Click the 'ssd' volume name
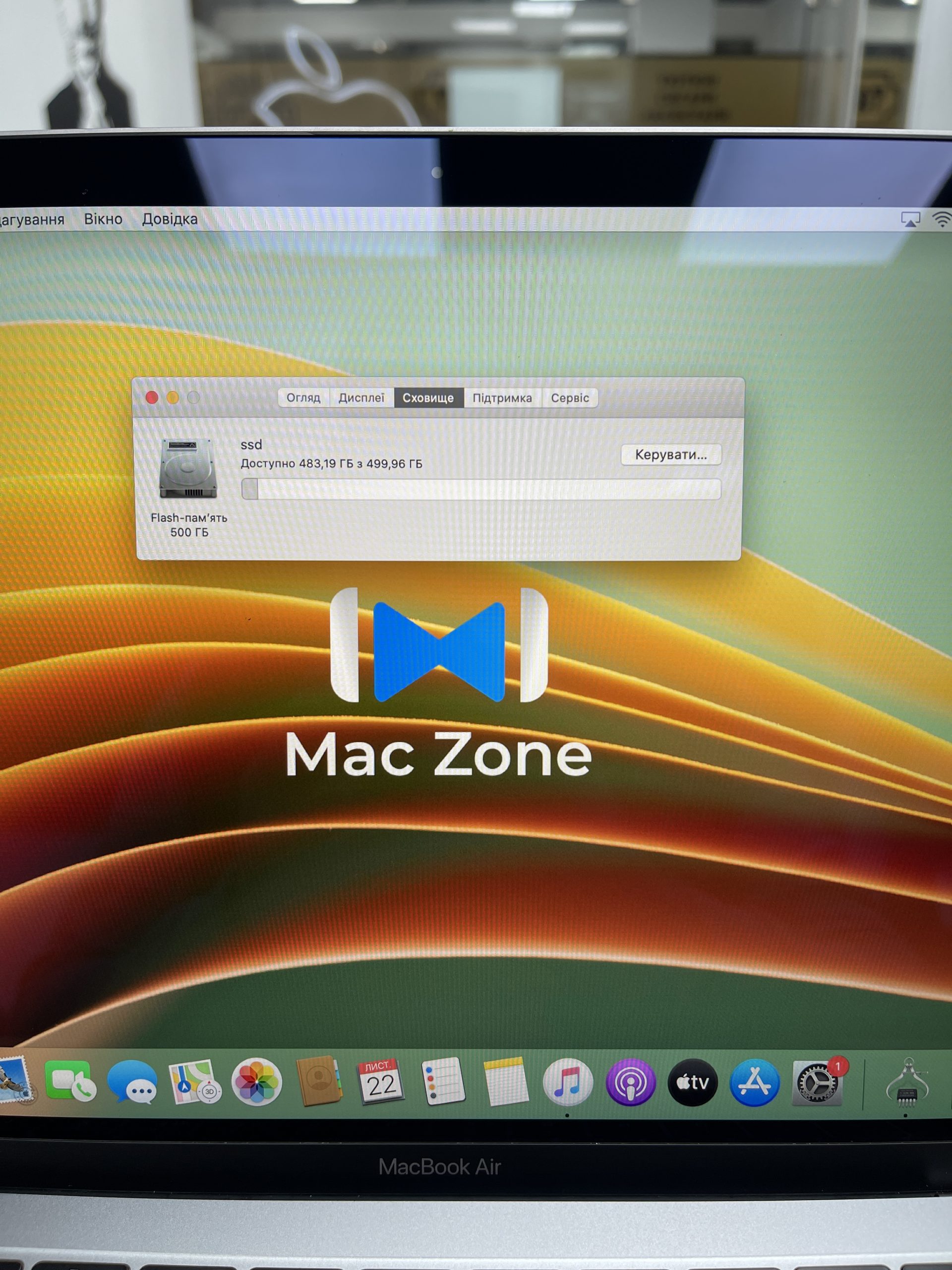Viewport: 952px width, 1270px height. (251, 444)
